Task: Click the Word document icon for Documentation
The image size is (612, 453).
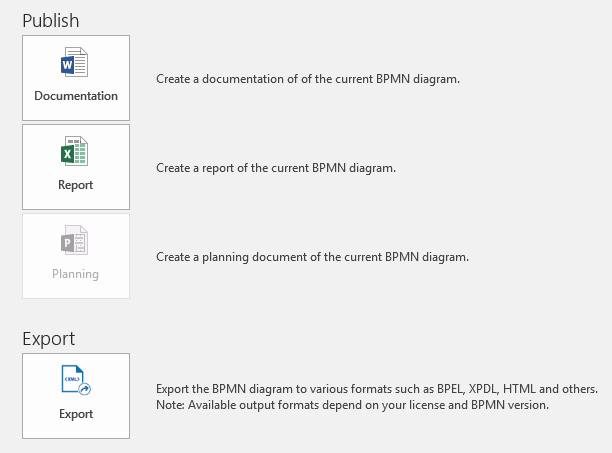Action: pos(75,62)
